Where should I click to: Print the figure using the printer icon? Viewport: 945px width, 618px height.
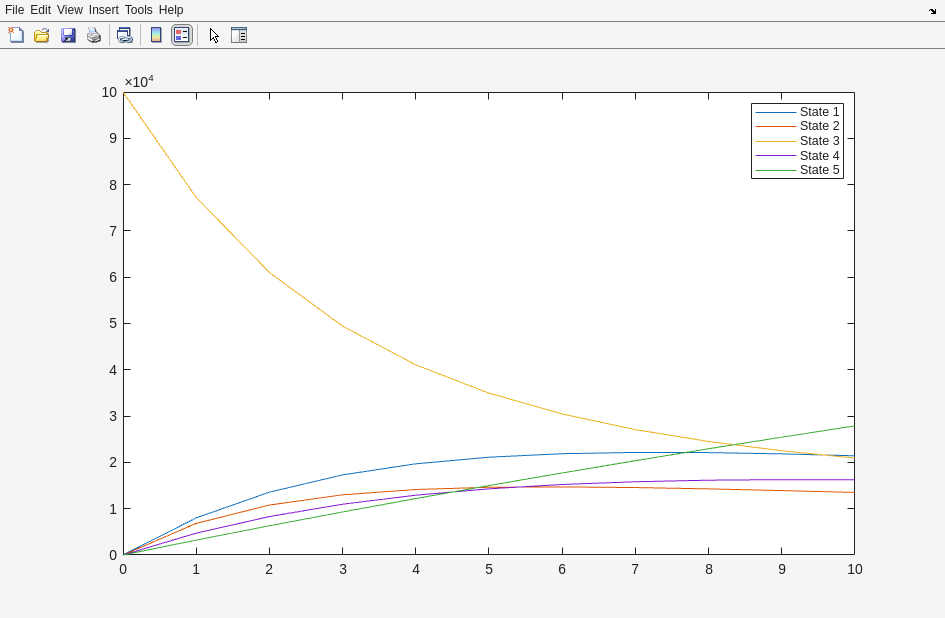click(94, 35)
